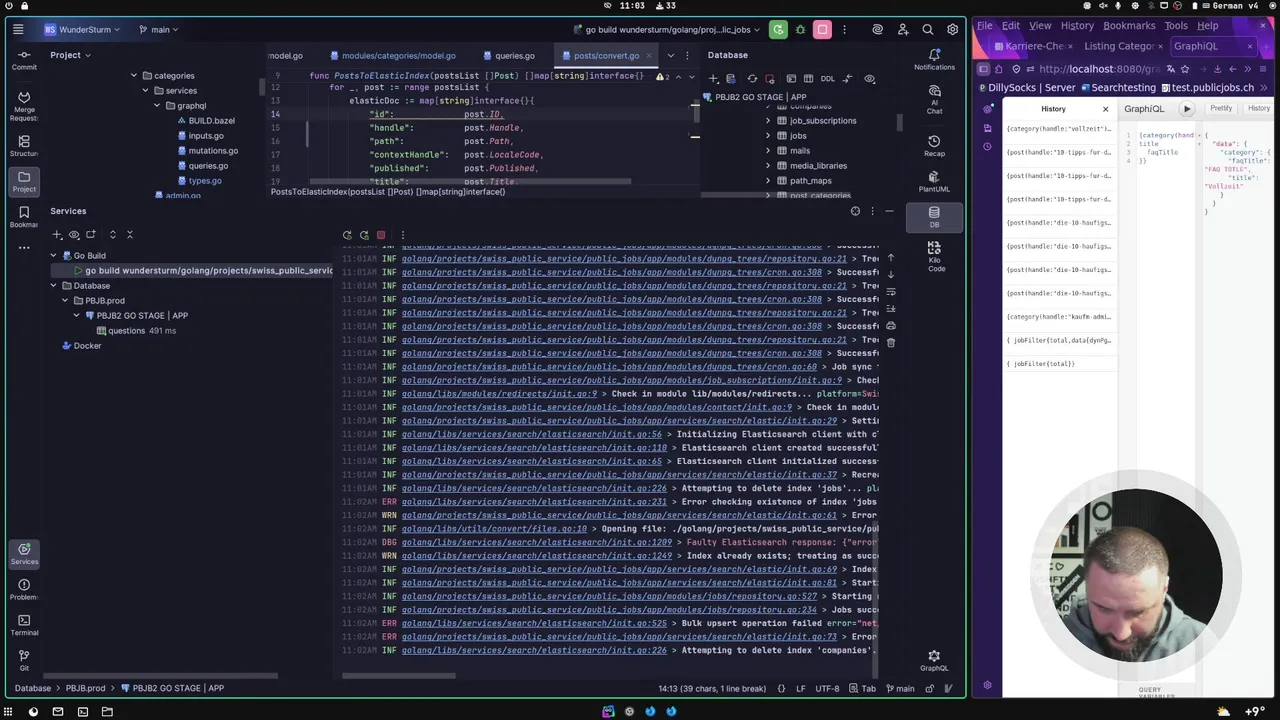Open IDE settings gear

(953, 30)
